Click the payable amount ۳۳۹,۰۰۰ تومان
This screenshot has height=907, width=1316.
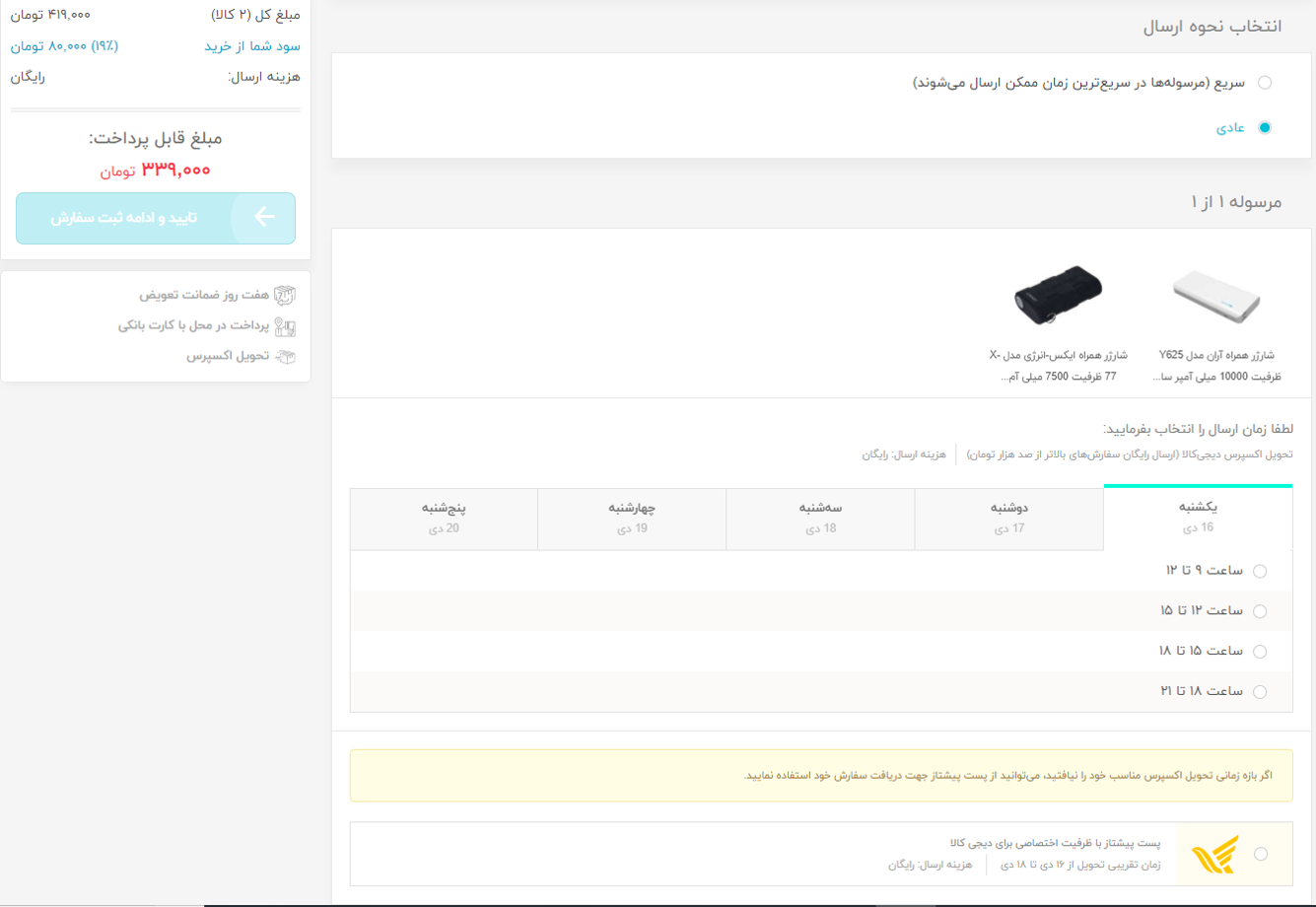(155, 170)
